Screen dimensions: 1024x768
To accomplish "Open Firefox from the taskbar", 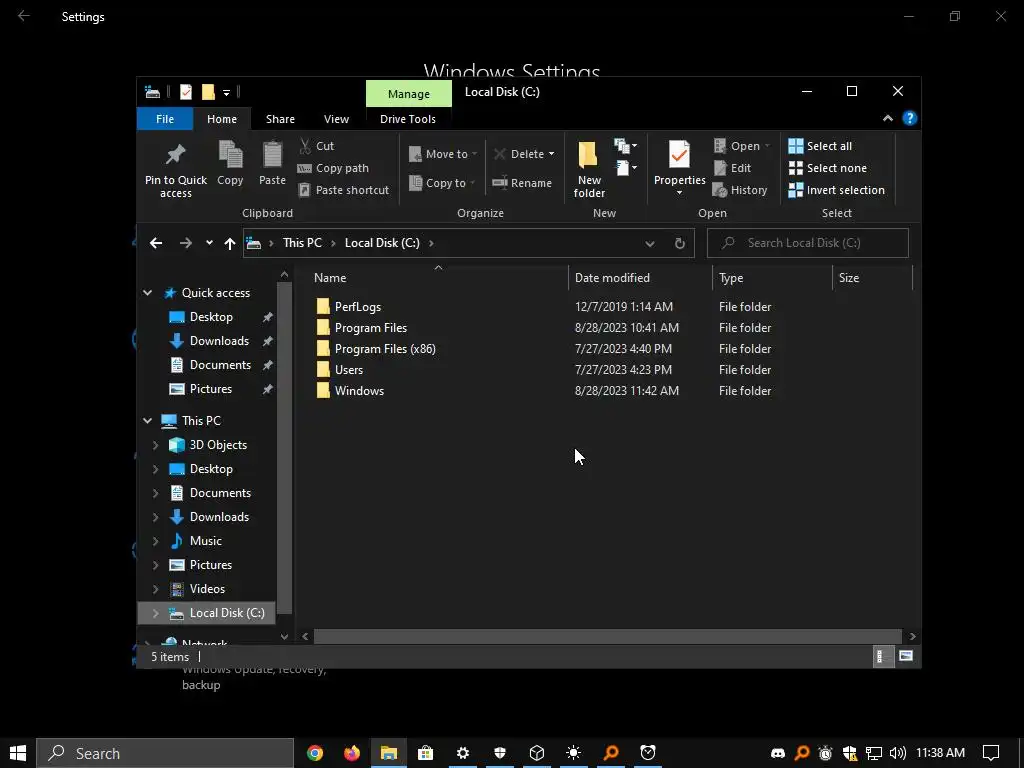I will coord(351,753).
